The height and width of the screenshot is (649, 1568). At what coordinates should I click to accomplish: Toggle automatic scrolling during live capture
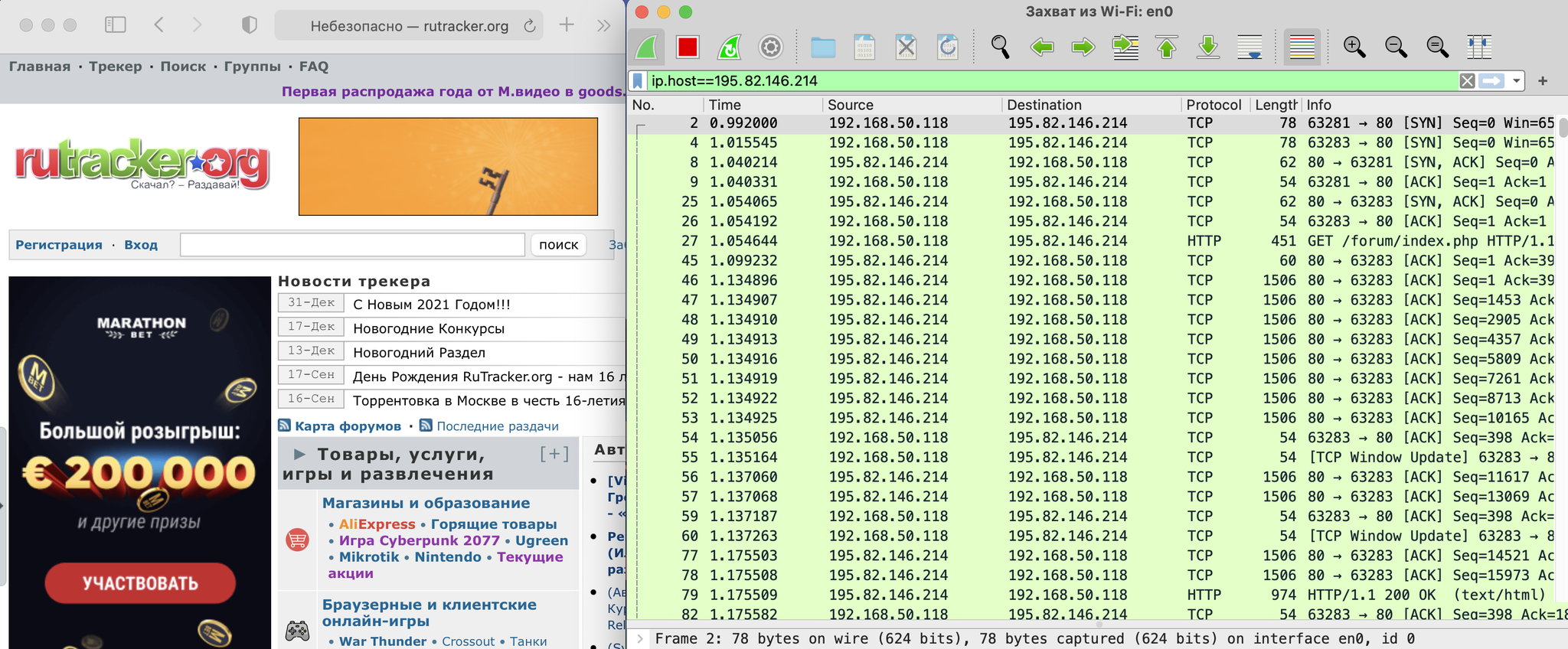(1249, 47)
